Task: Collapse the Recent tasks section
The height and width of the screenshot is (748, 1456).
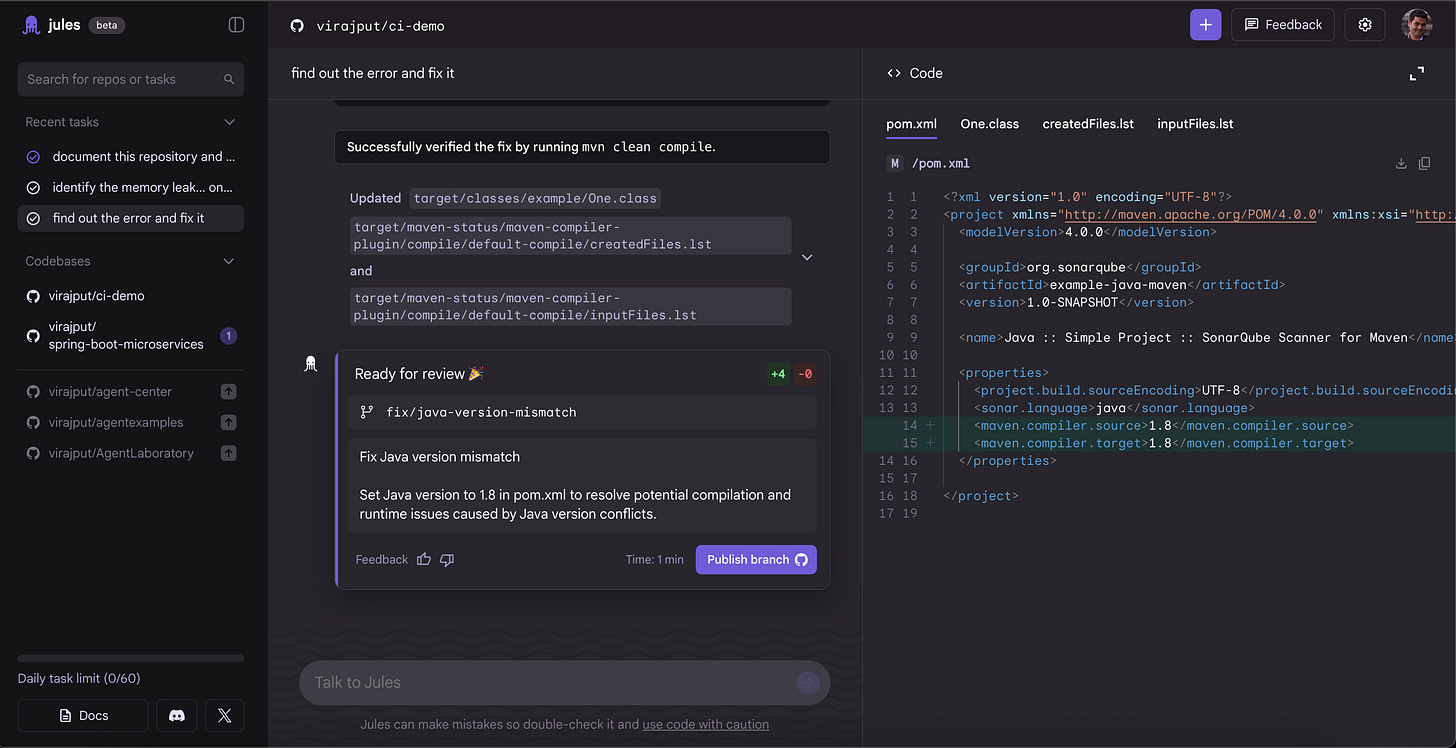Action: tap(229, 122)
